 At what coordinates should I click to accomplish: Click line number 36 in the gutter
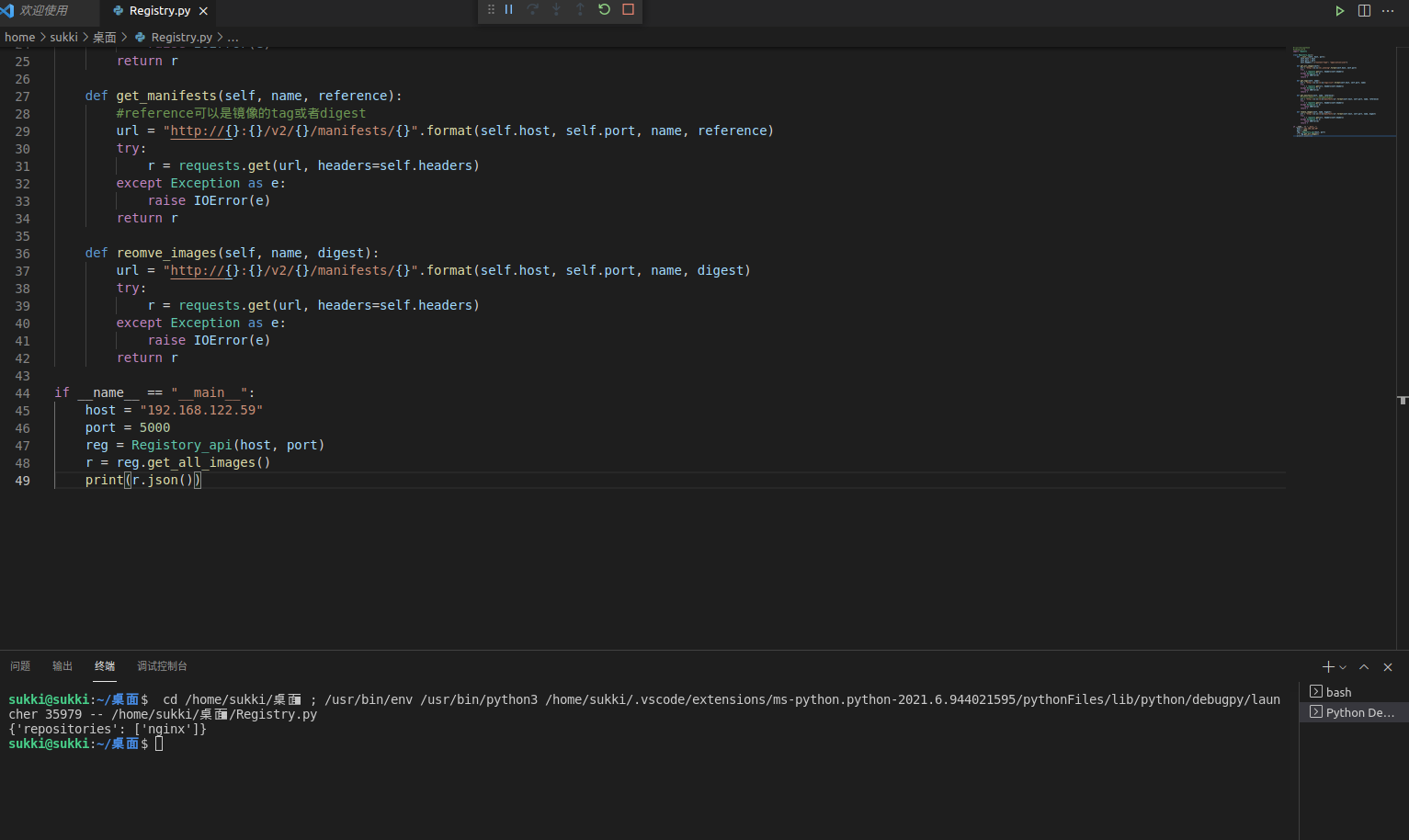pyautogui.click(x=22, y=254)
